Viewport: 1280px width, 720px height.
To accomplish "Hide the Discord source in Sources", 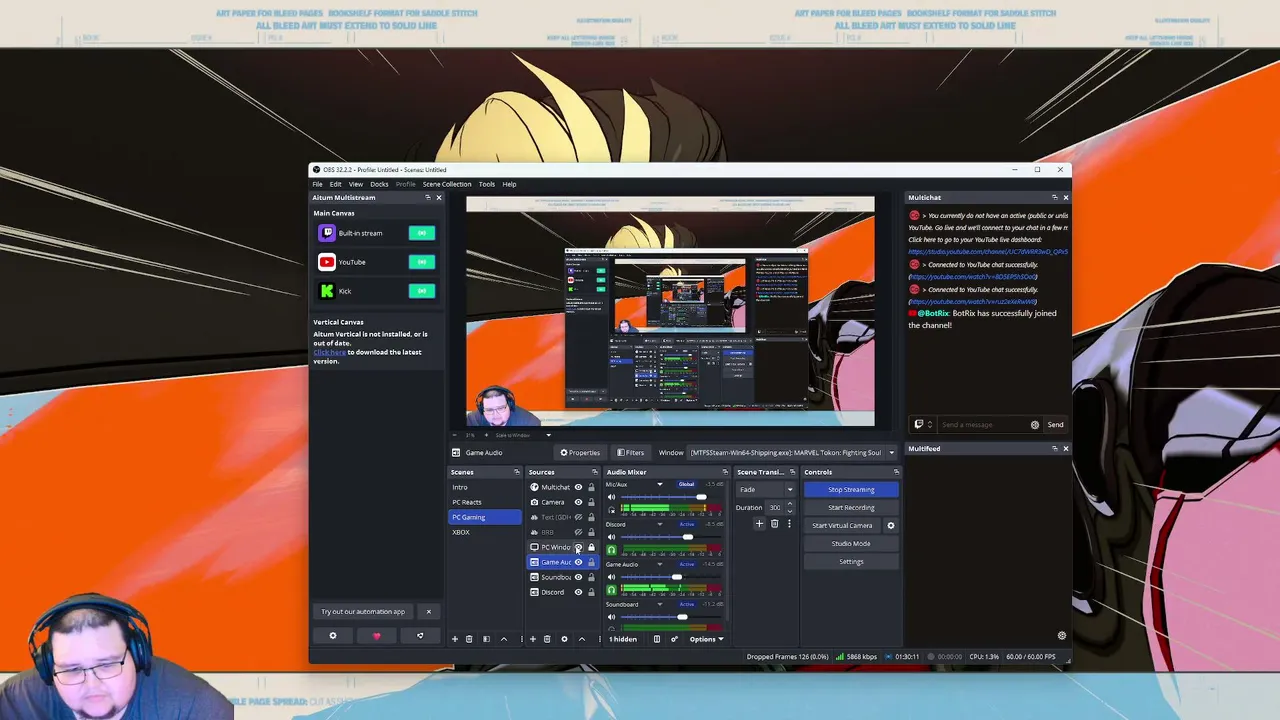I will pos(578,592).
